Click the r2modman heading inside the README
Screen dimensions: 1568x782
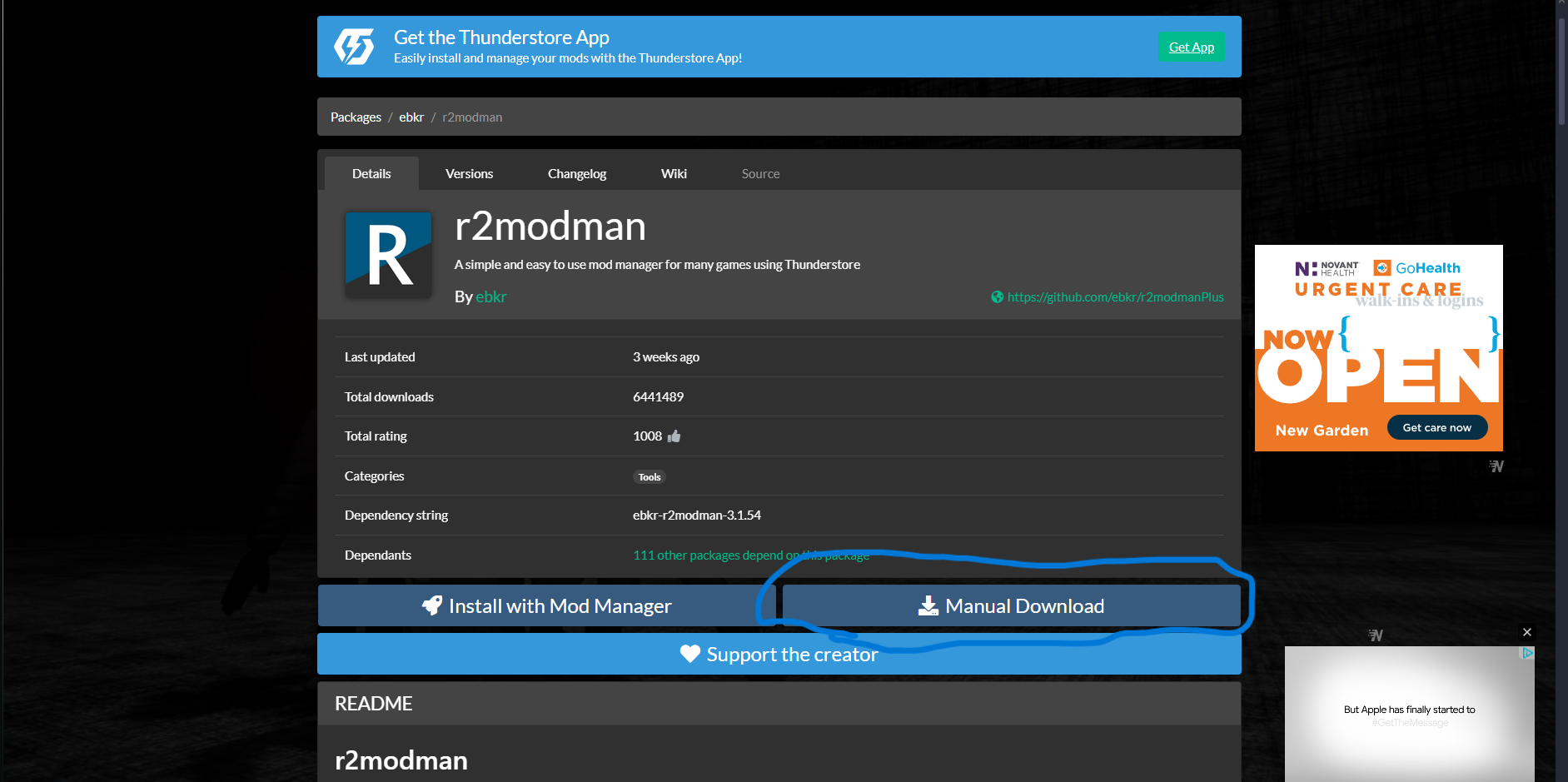point(401,760)
